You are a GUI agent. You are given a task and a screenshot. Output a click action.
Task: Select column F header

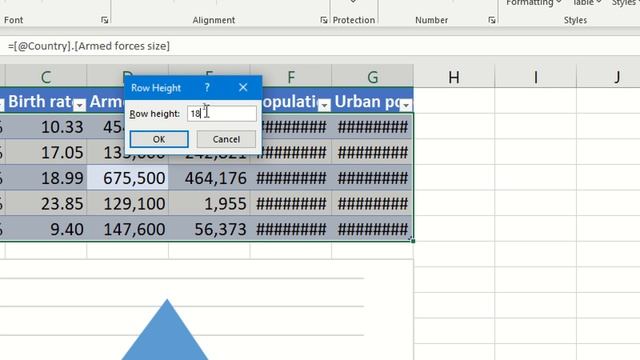(x=291, y=76)
